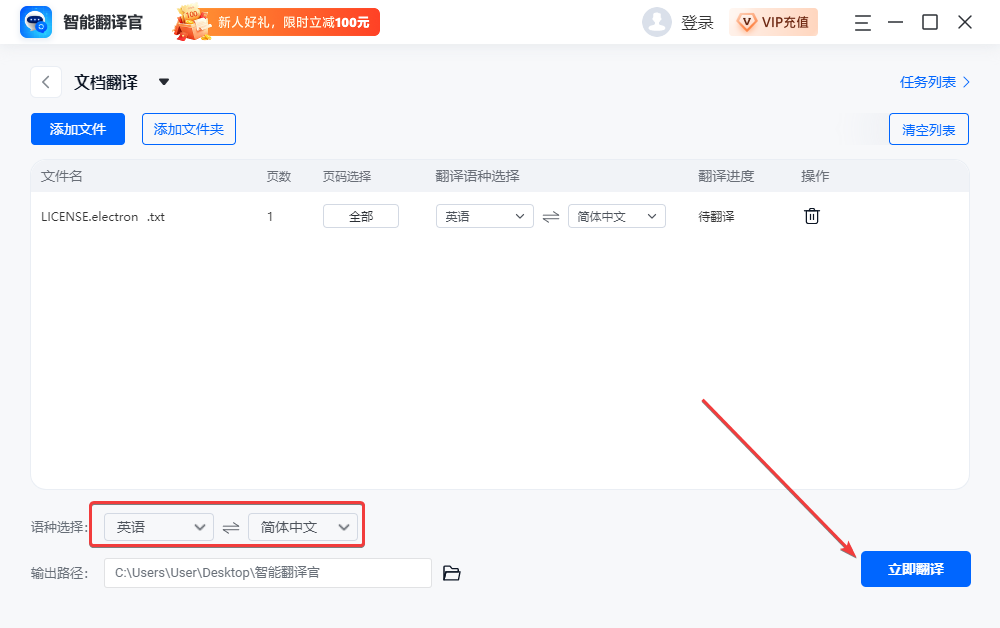
Task: Expand the 文档翻译 mode selector arrow
Action: (x=163, y=82)
